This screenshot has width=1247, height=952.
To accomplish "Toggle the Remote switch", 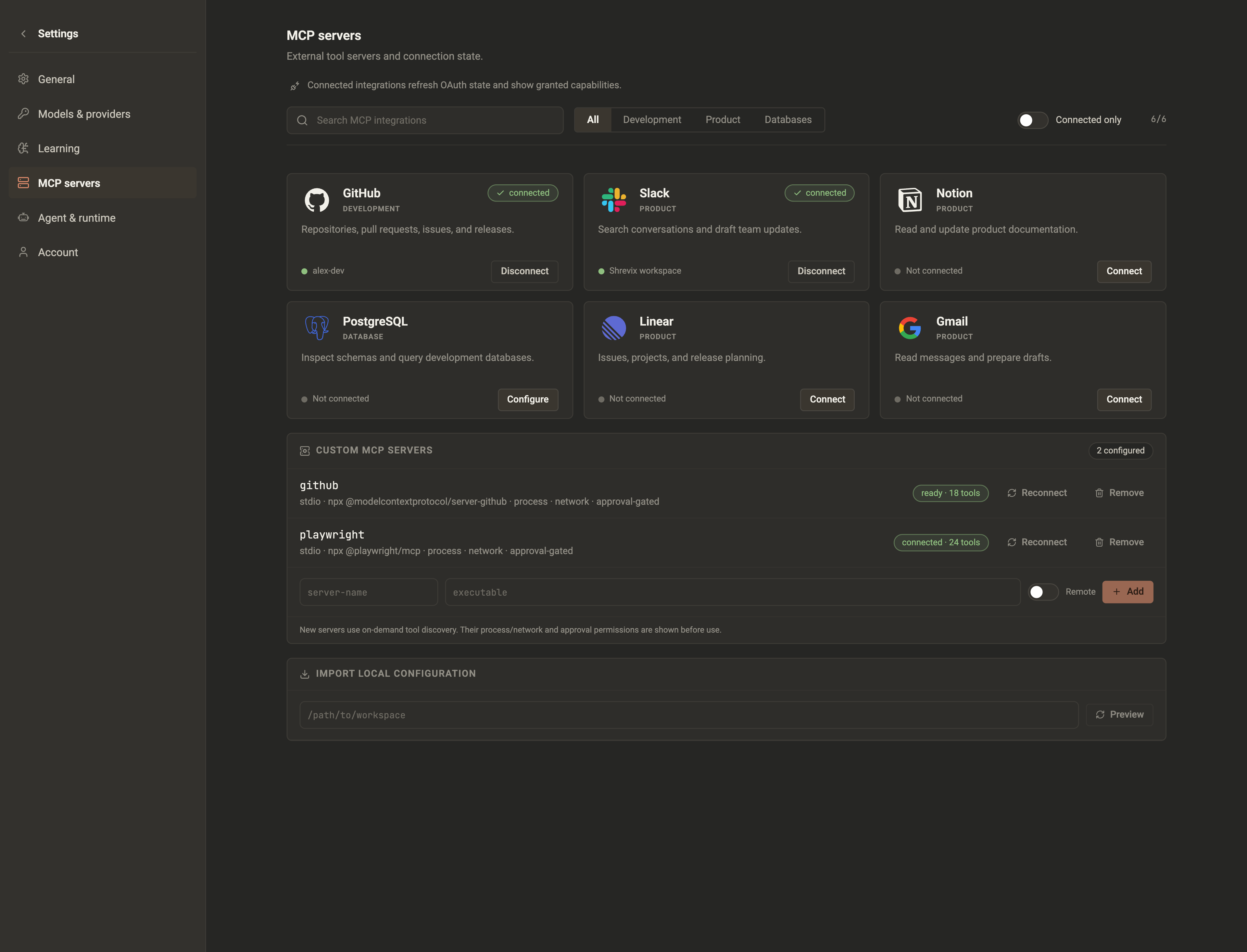I will [1043, 592].
